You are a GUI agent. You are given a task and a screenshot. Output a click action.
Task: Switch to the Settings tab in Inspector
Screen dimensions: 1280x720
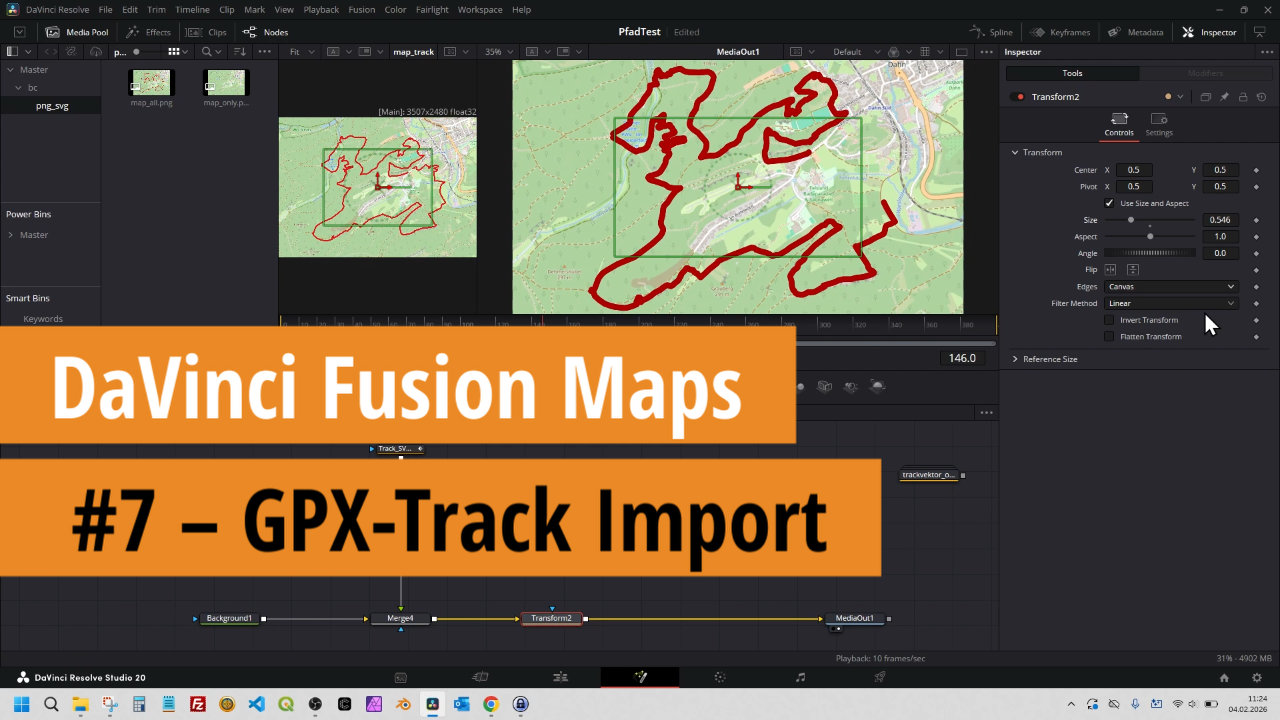(x=1159, y=124)
